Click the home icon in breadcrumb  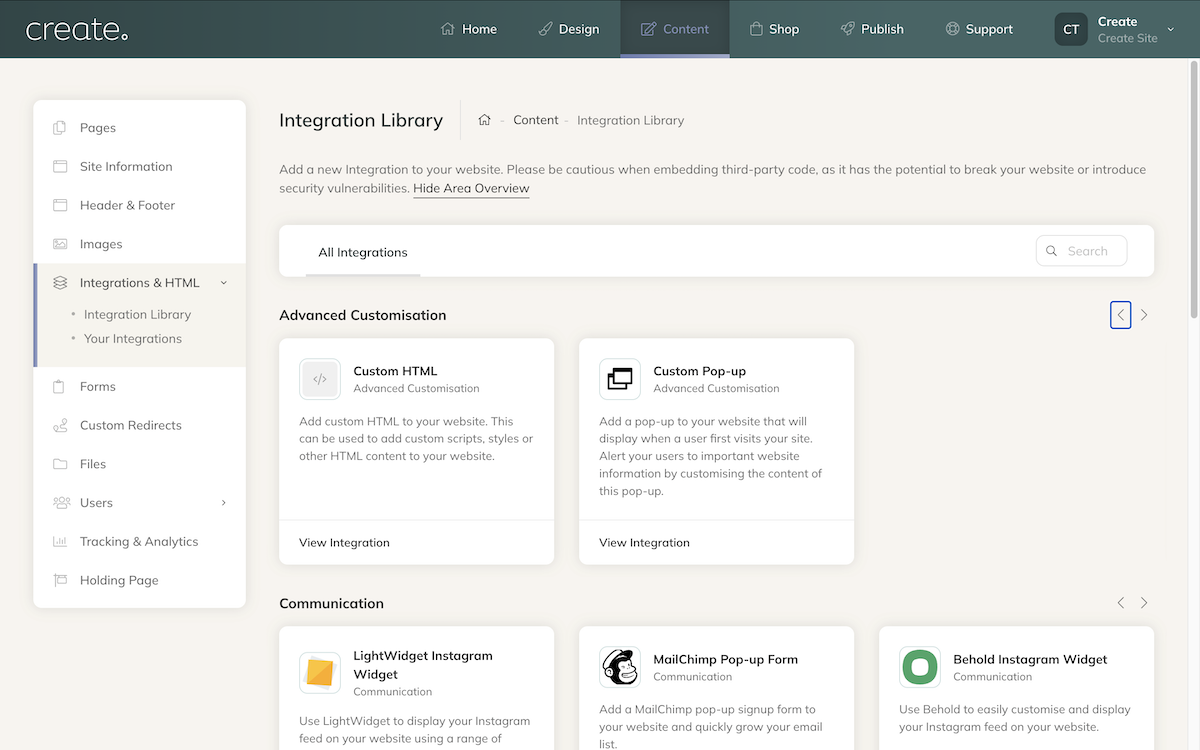pos(484,120)
